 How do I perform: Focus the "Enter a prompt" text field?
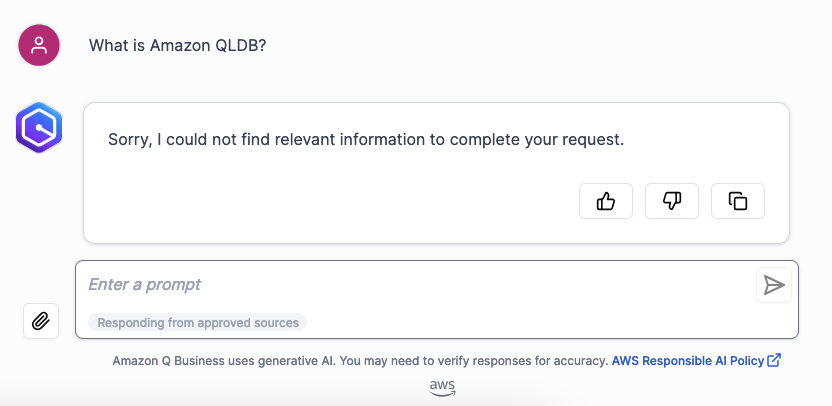[x=400, y=285]
